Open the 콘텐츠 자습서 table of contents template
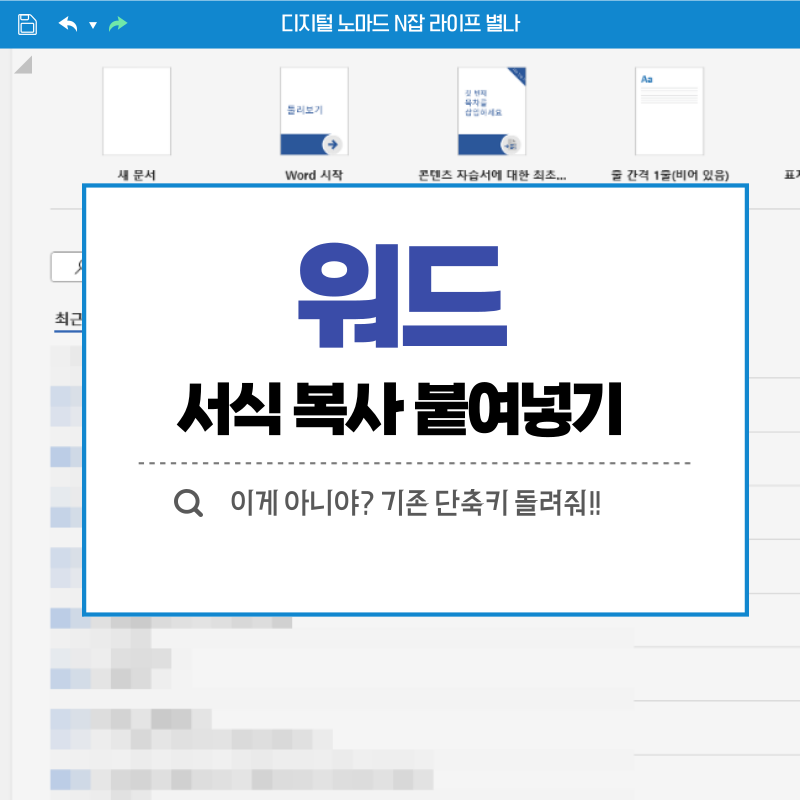This screenshot has width=800, height=800. click(492, 111)
